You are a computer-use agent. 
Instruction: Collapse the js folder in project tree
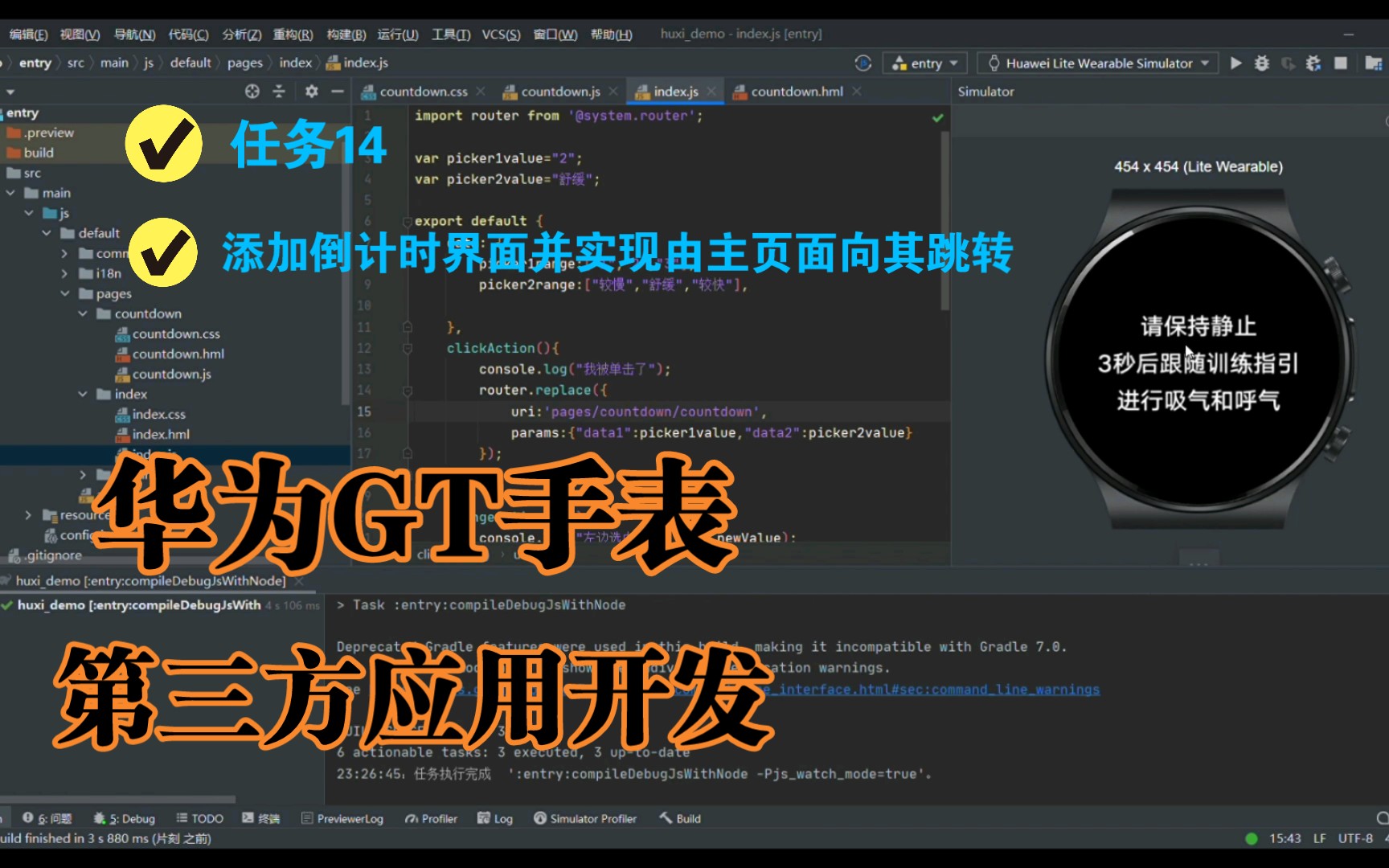pyautogui.click(x=29, y=213)
